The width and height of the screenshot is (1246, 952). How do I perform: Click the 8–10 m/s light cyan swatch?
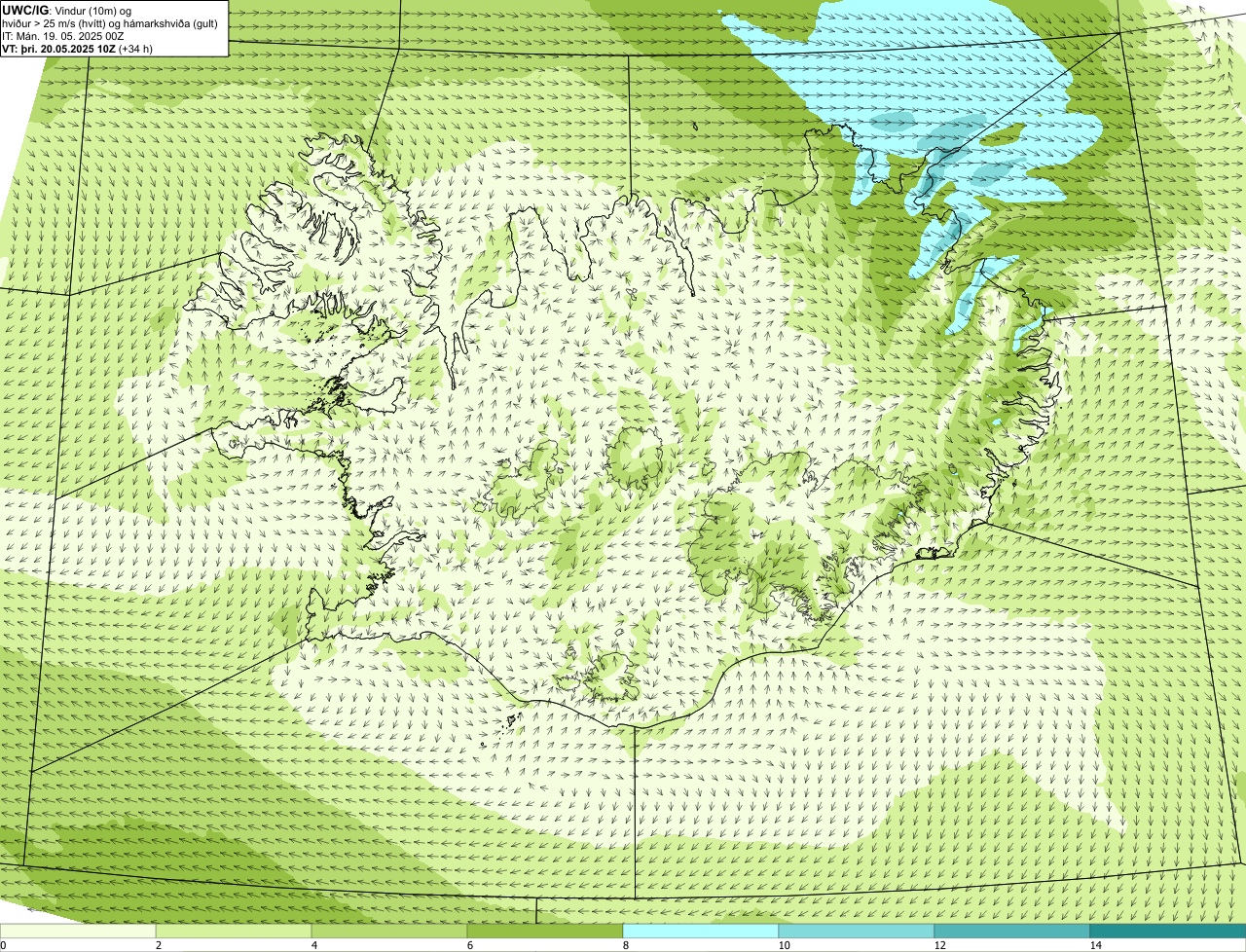point(701,931)
